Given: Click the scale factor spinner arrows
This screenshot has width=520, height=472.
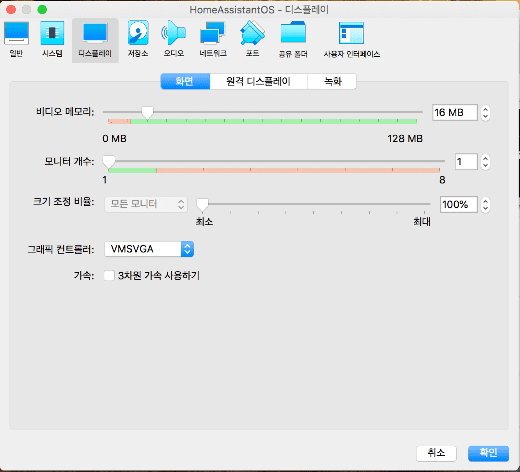Looking at the screenshot, I should pos(485,204).
